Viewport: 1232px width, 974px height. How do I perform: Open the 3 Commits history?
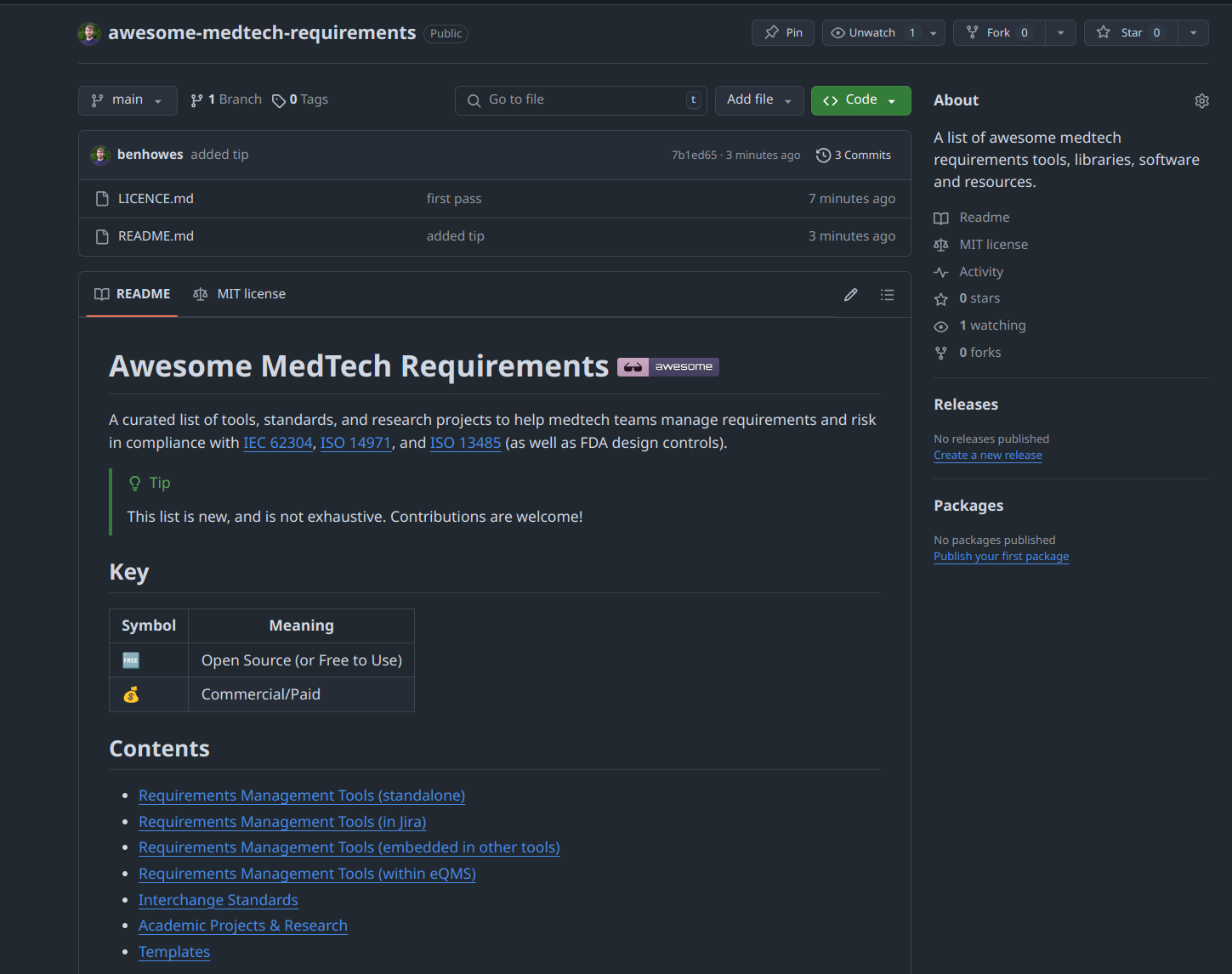(x=854, y=156)
